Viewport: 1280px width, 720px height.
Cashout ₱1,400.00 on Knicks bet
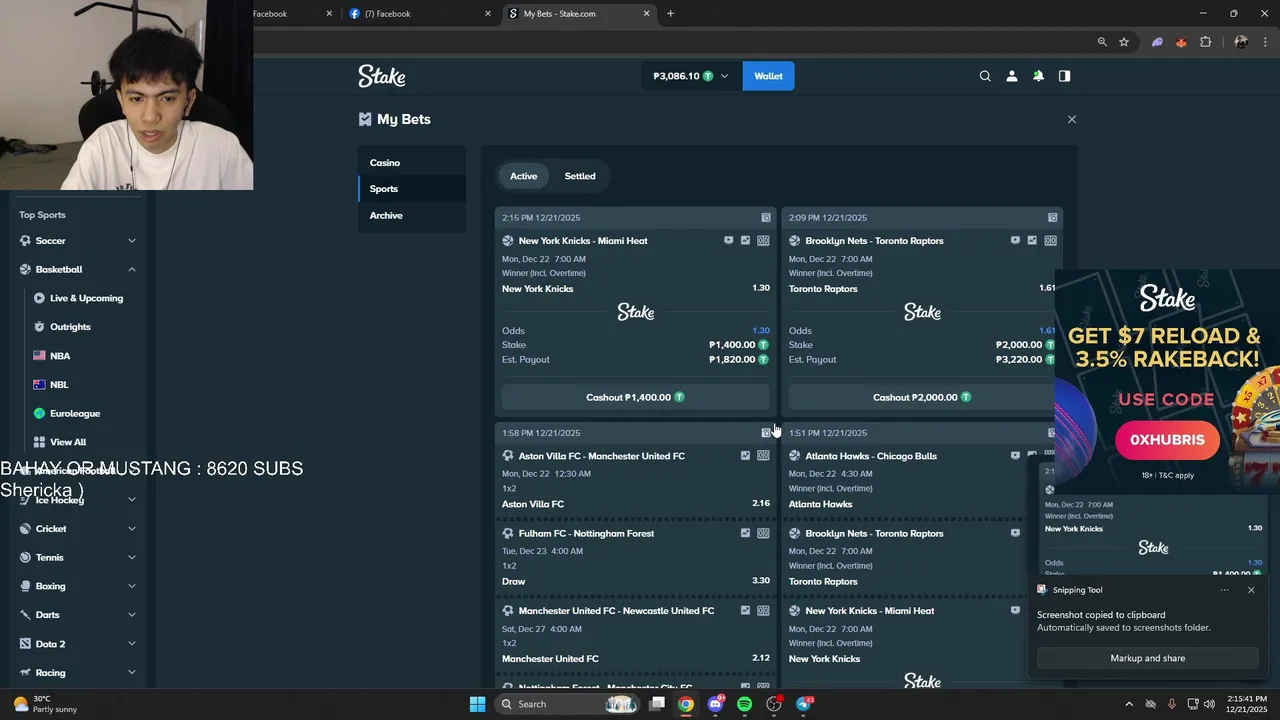pos(635,397)
